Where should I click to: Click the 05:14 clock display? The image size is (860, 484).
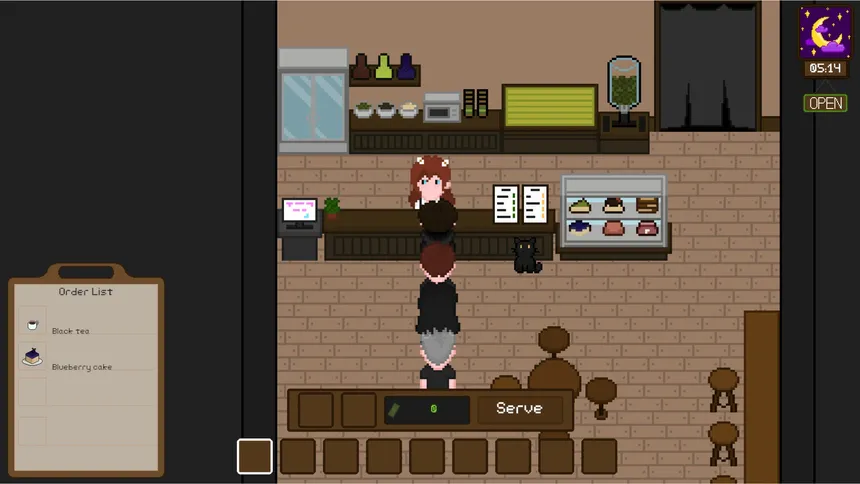[x=825, y=68]
